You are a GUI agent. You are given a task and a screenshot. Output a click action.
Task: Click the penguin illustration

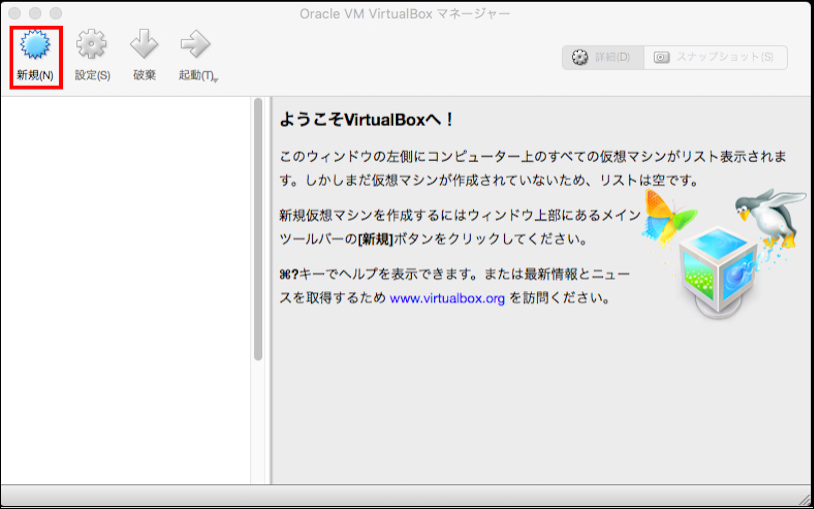[x=770, y=215]
